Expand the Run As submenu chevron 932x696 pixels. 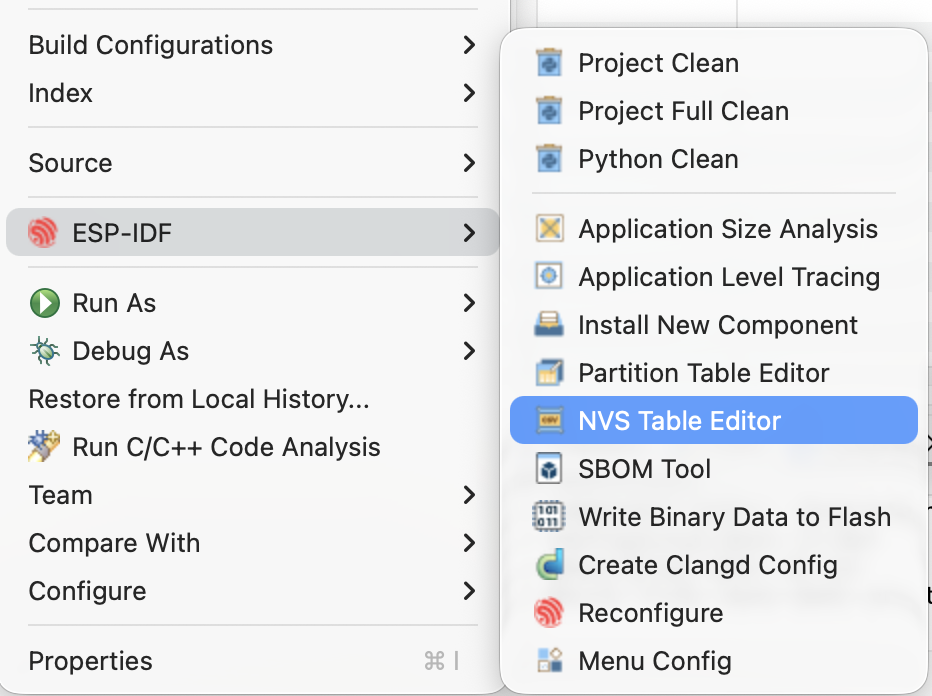pos(468,303)
